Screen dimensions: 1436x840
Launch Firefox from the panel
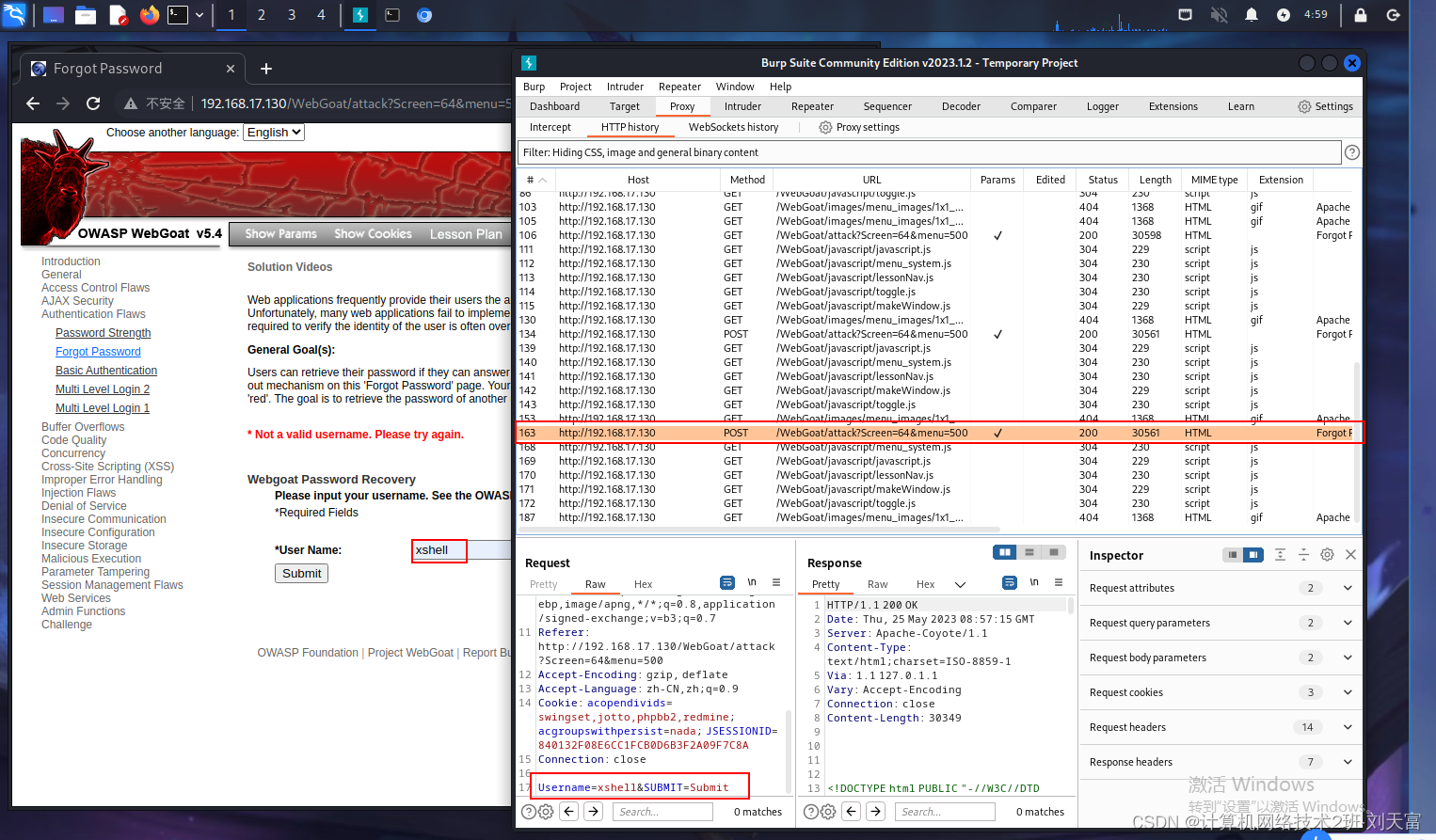point(149,15)
